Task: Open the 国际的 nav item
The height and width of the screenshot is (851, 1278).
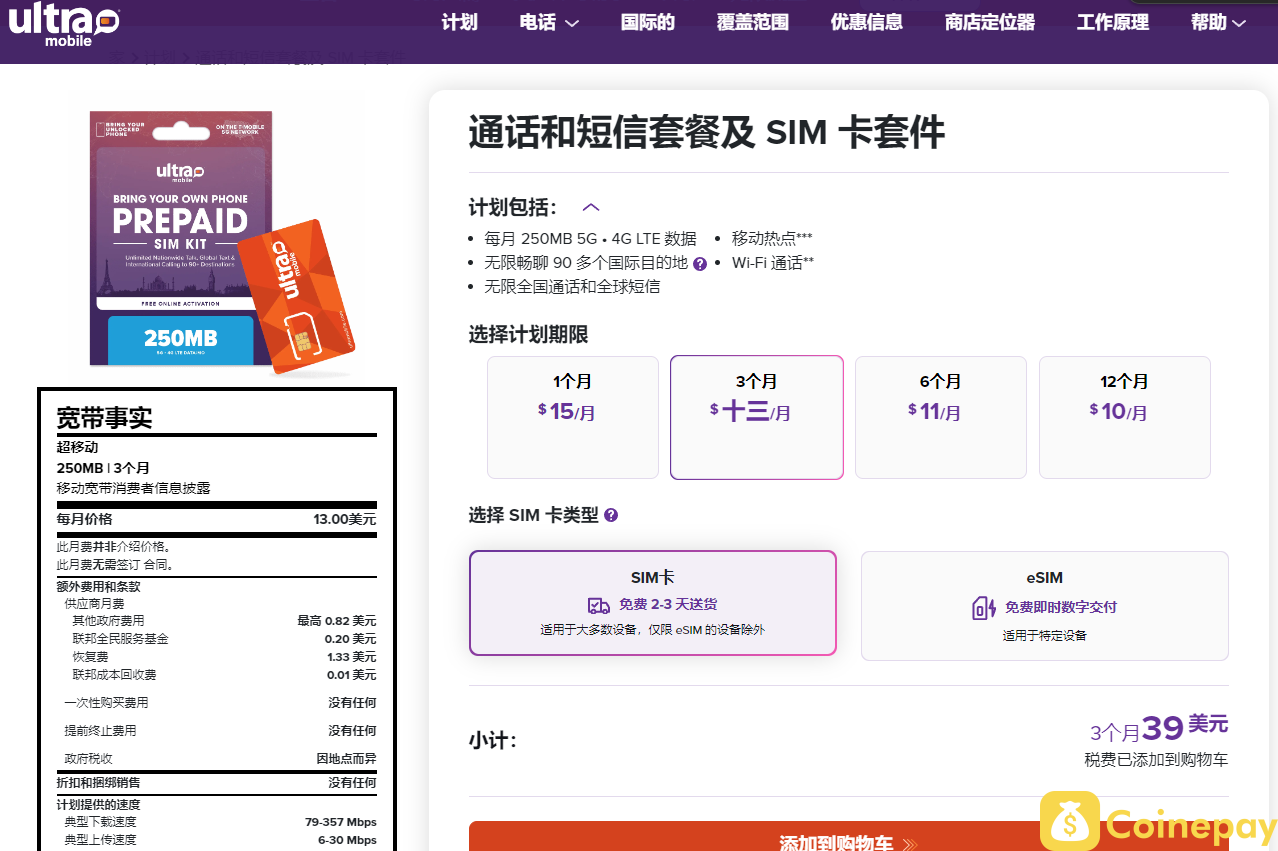Action: point(648,22)
